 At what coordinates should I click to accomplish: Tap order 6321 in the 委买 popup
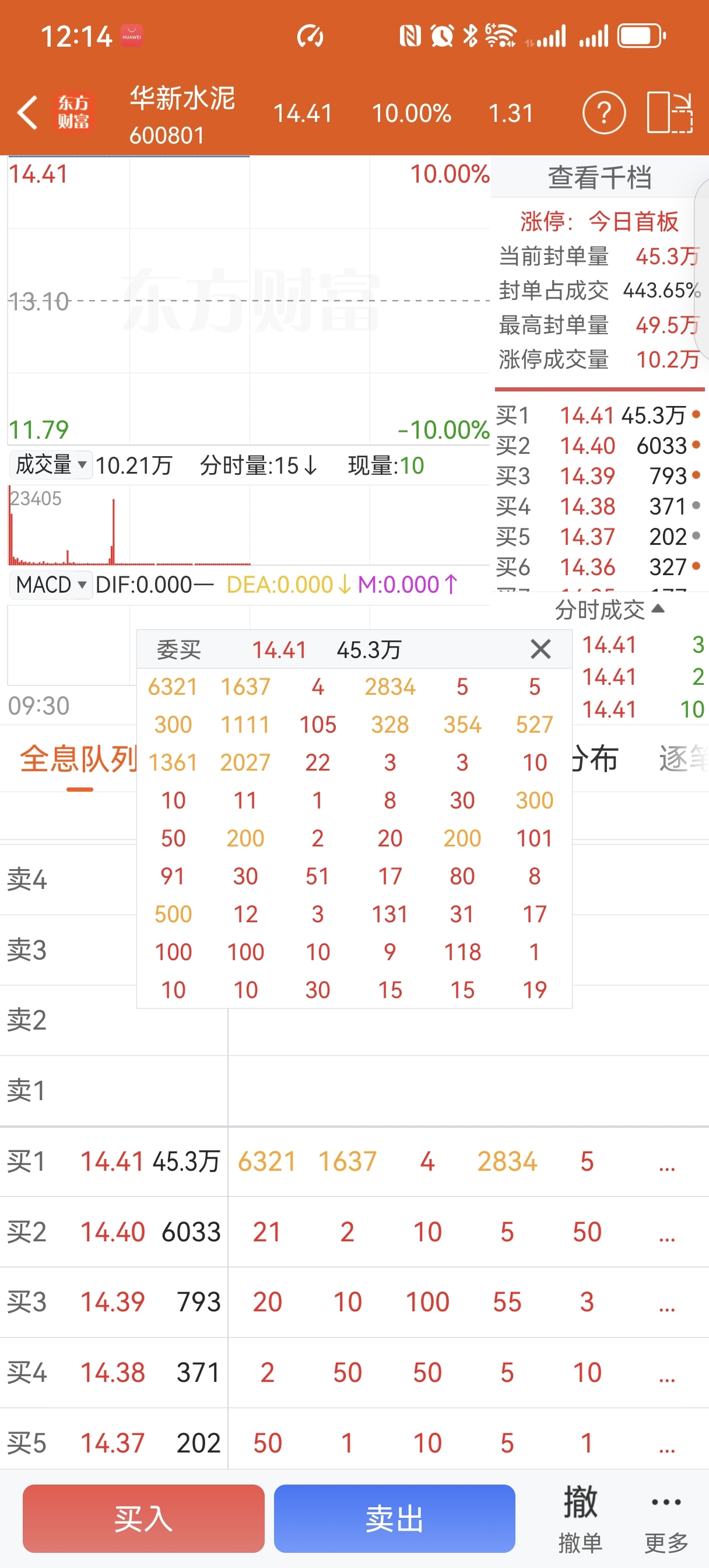pyautogui.click(x=173, y=687)
